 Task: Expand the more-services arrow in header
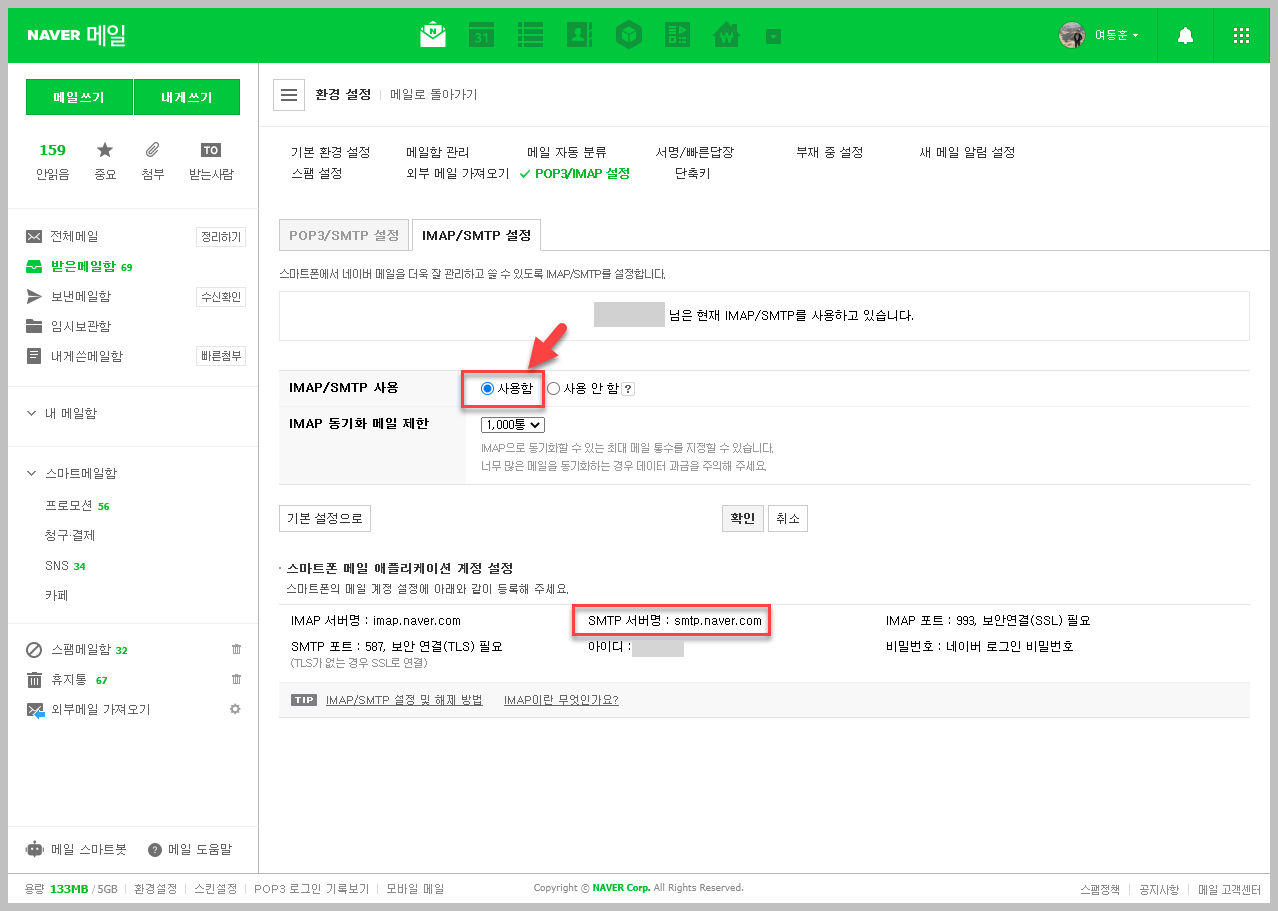click(x=773, y=36)
